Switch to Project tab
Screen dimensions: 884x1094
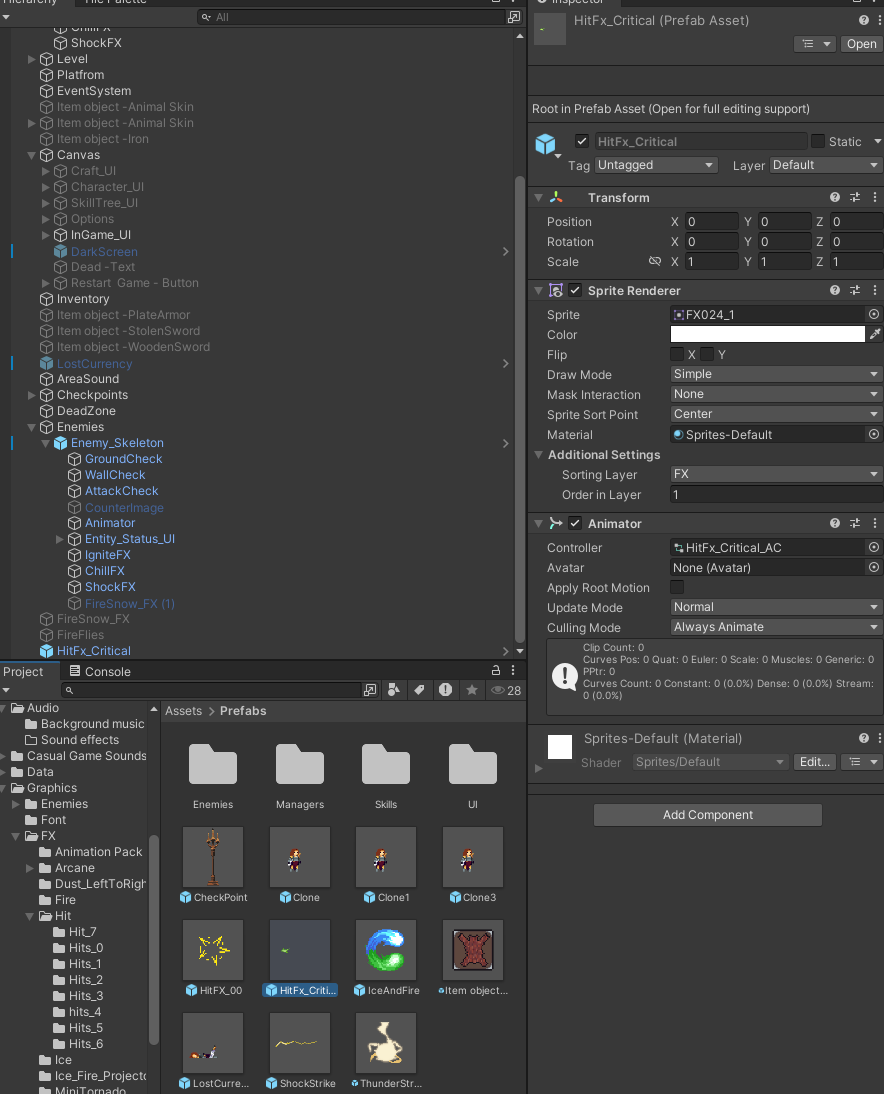23,671
